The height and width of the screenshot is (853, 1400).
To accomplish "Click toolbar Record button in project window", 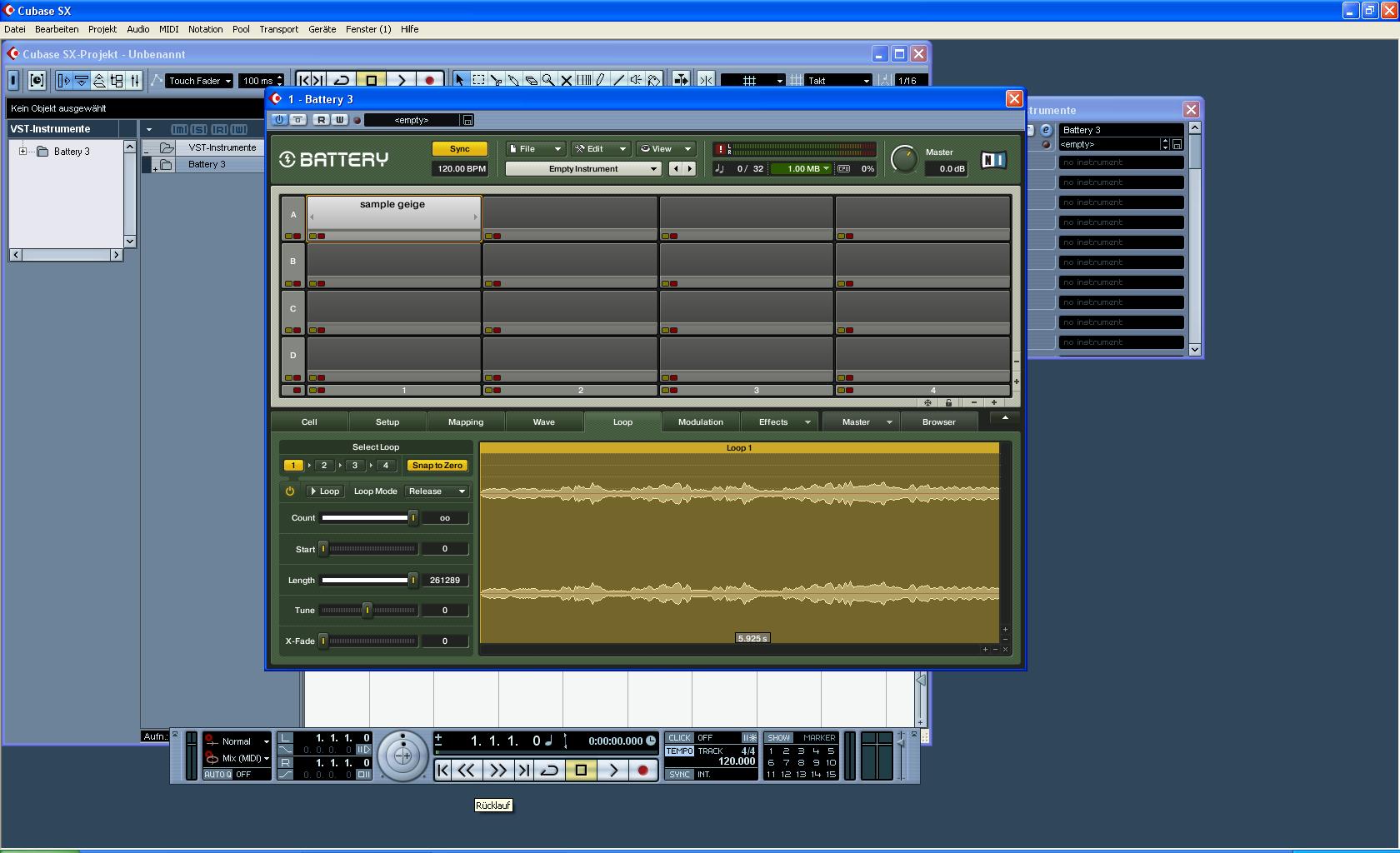I will (x=429, y=80).
